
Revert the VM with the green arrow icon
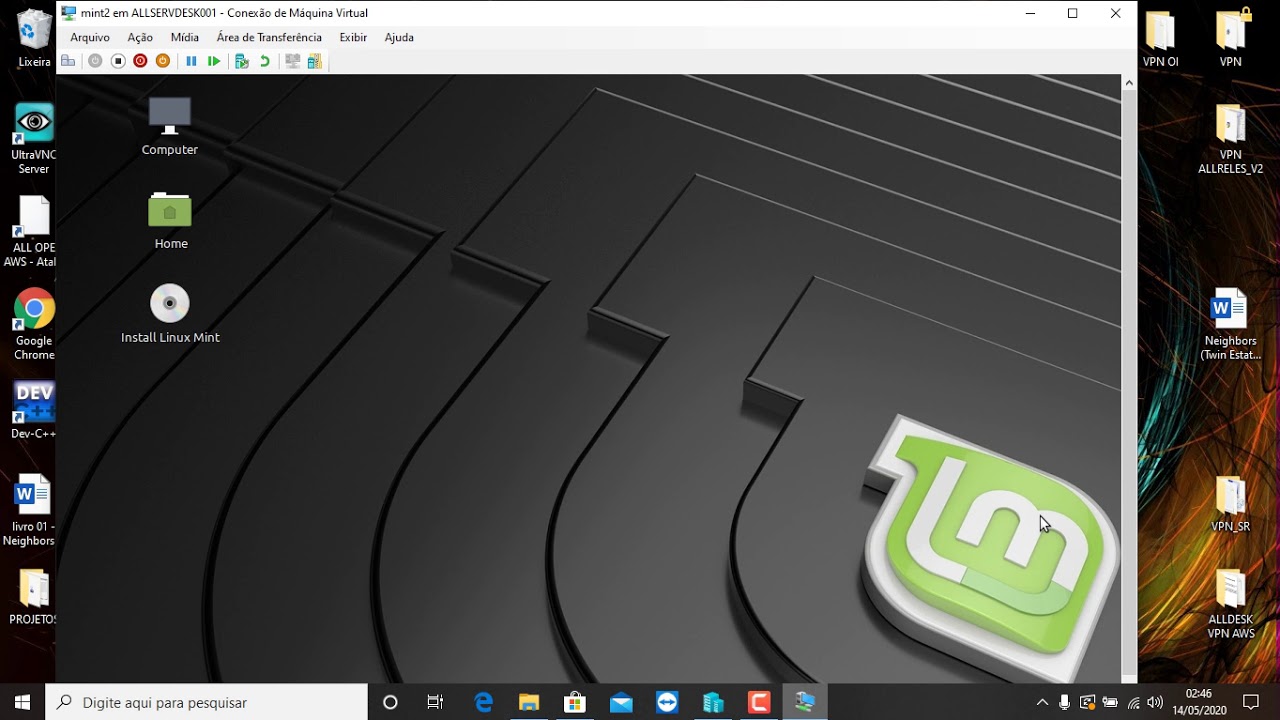click(x=265, y=61)
